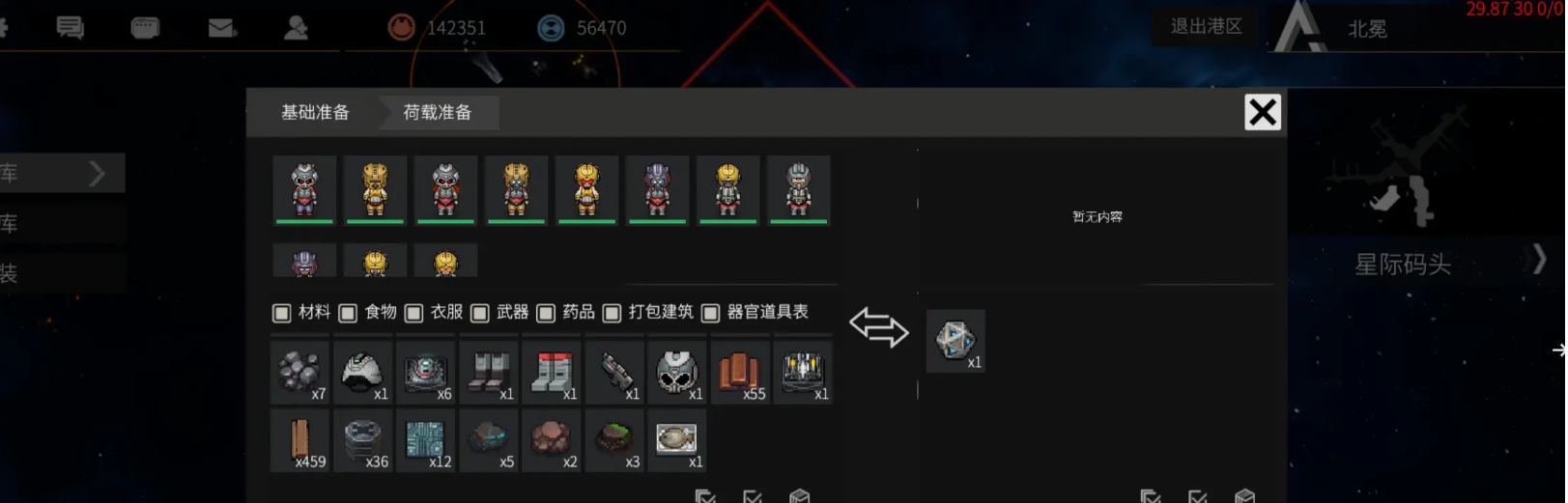Click the transfer arrows icon

click(879, 328)
